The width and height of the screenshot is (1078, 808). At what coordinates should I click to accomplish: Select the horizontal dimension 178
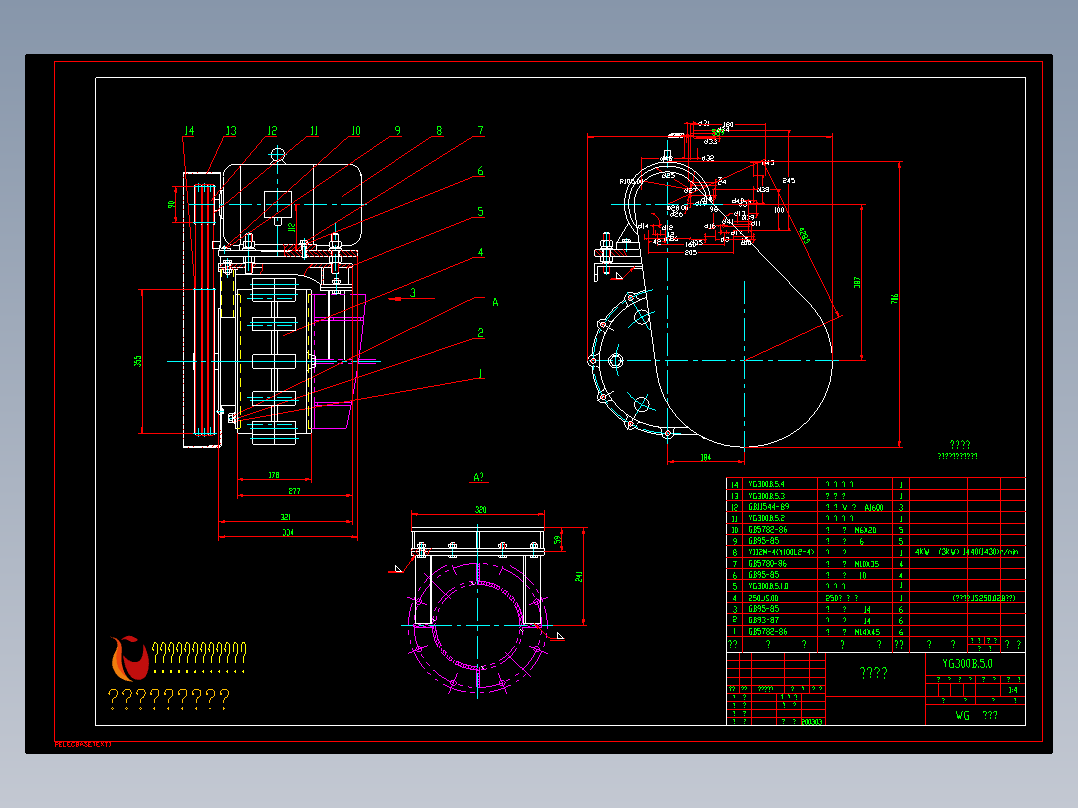point(274,475)
